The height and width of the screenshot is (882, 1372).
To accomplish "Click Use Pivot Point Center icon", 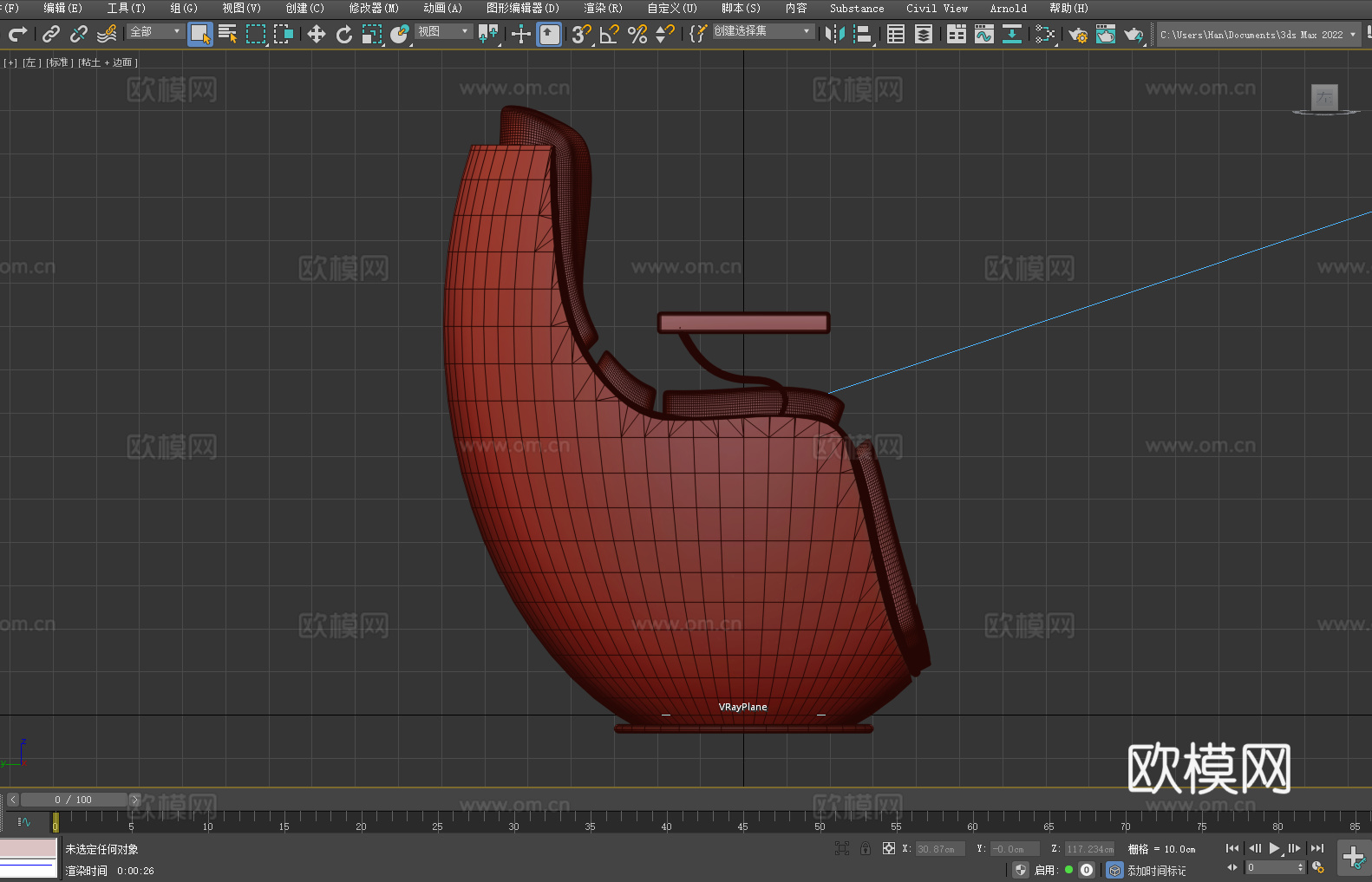I will (488, 34).
